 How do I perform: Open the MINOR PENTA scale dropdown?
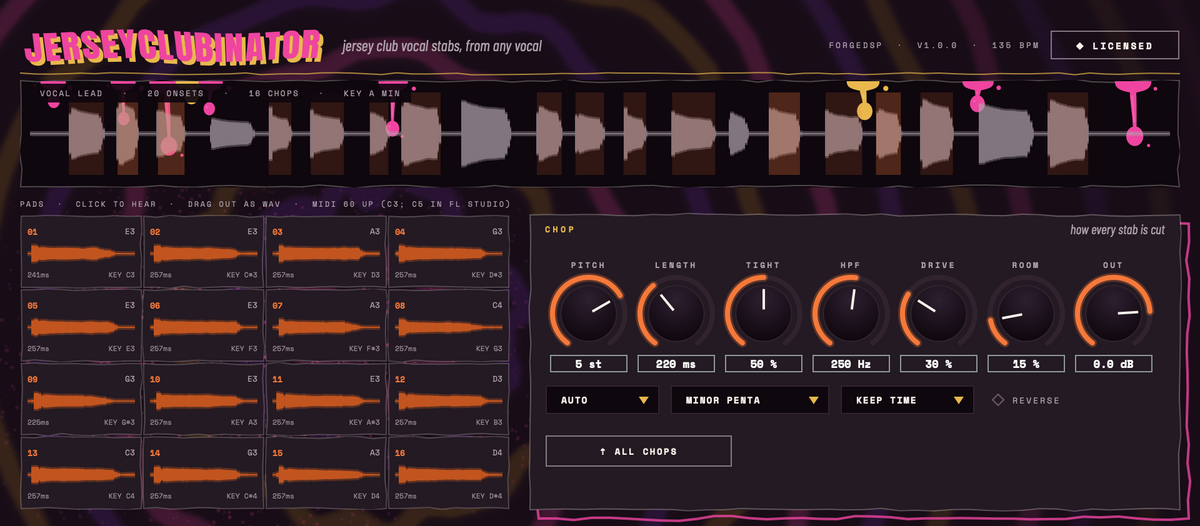(749, 400)
